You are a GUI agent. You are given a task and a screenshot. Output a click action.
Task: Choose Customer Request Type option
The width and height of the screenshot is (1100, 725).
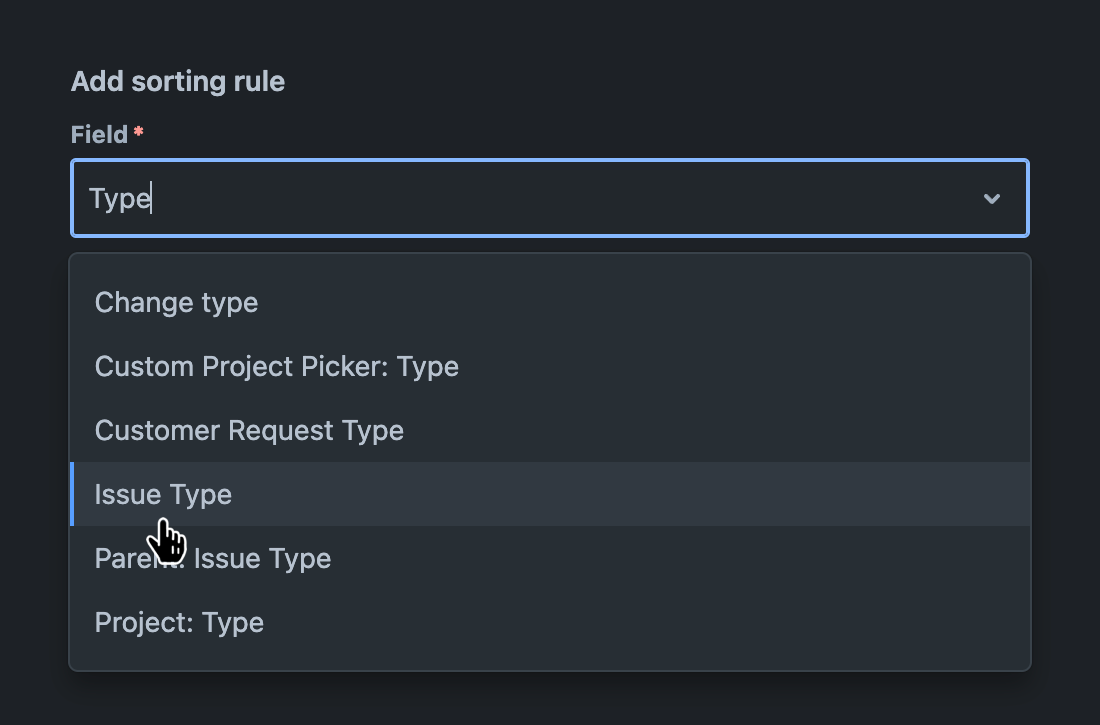pos(249,430)
